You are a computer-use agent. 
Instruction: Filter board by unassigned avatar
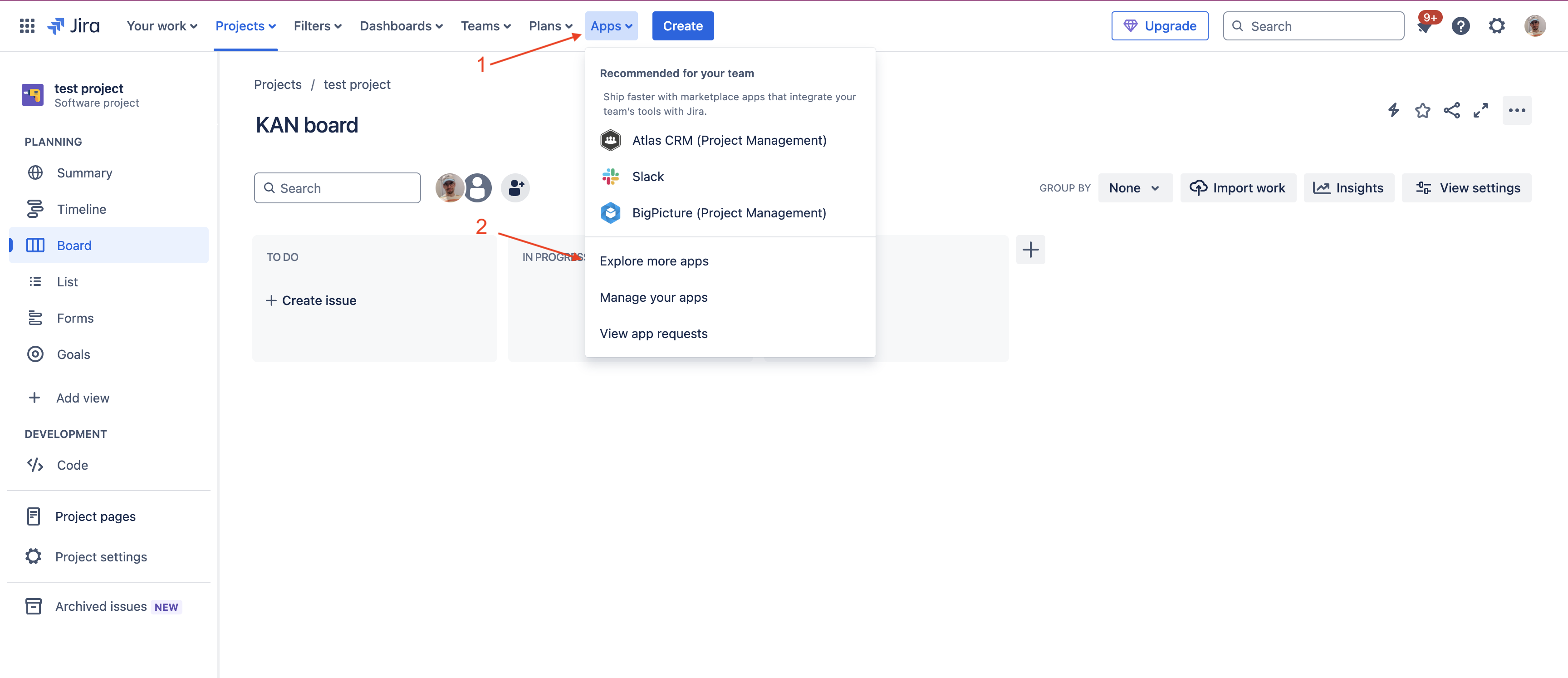[x=479, y=187]
